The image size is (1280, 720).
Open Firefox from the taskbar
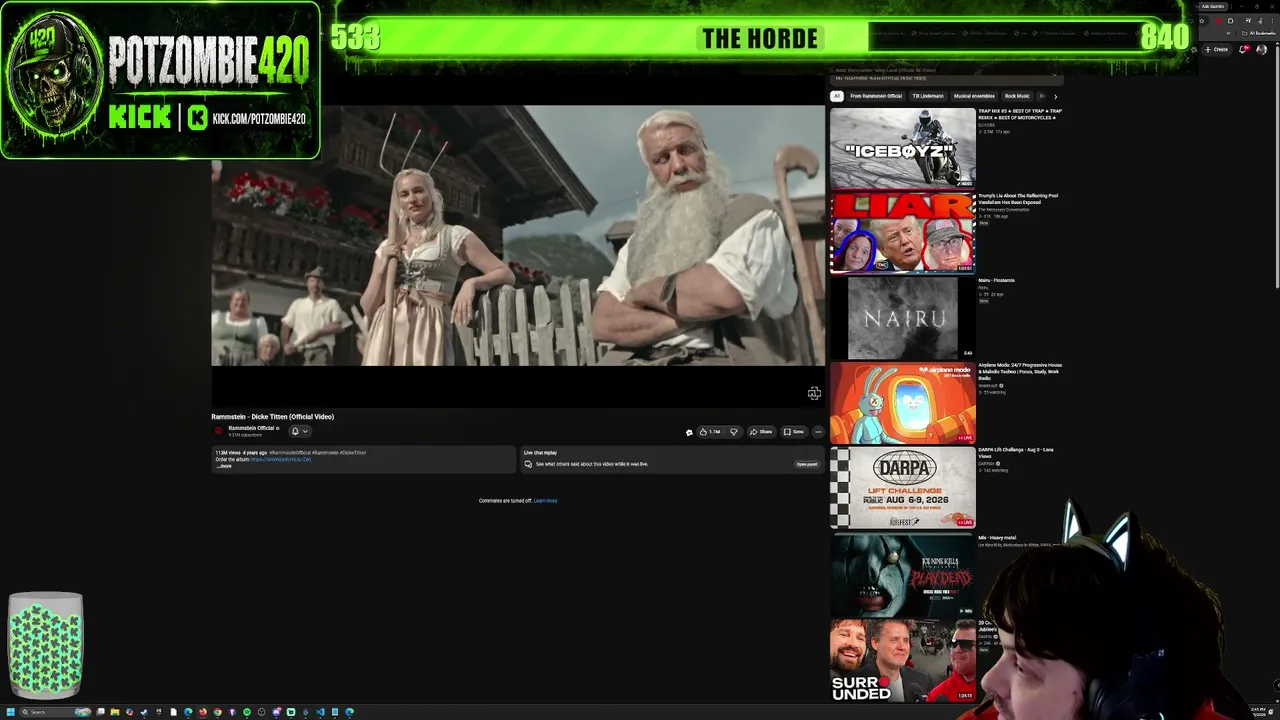pyautogui.click(x=202, y=712)
